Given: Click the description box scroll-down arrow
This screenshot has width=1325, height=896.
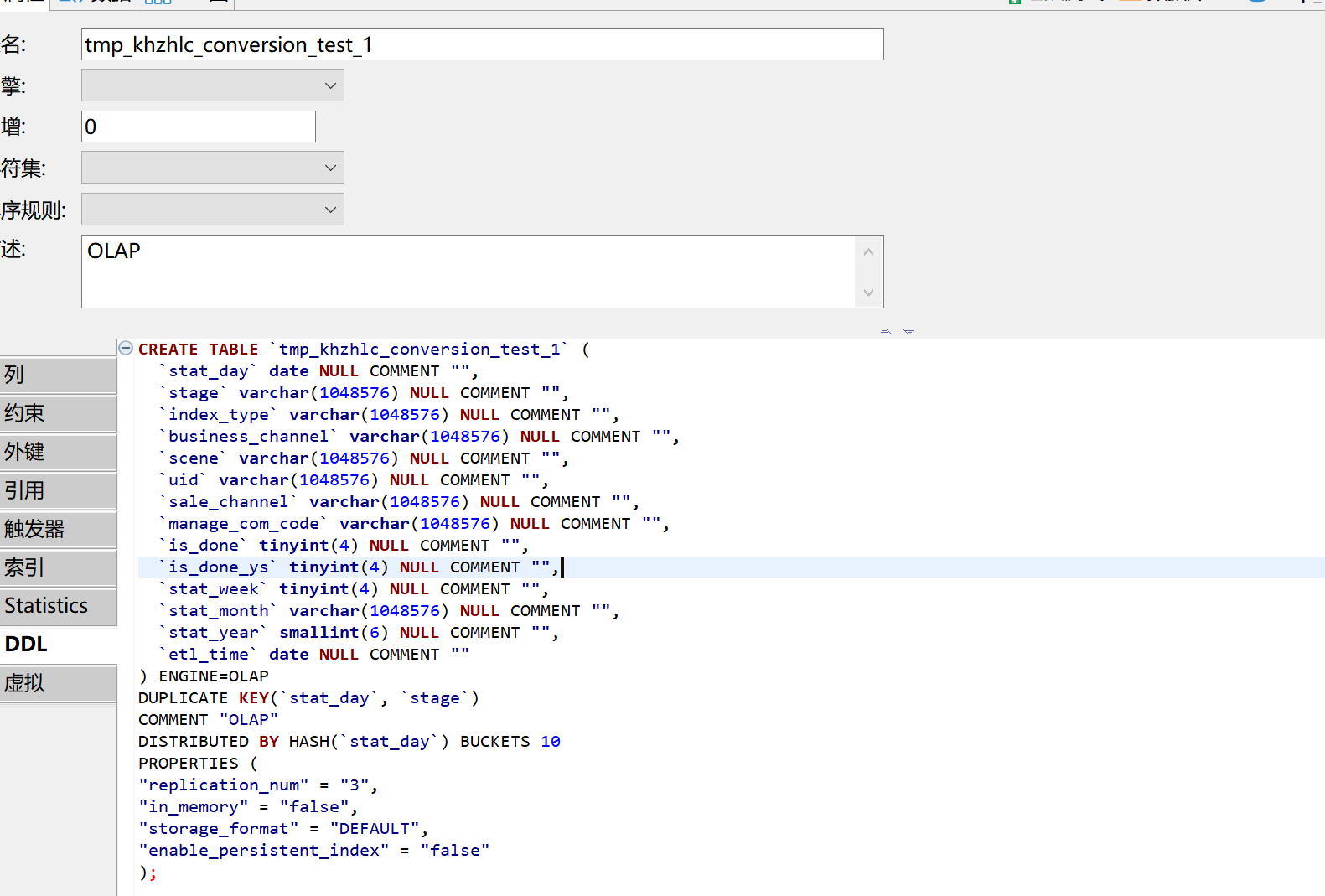Looking at the screenshot, I should click(868, 293).
